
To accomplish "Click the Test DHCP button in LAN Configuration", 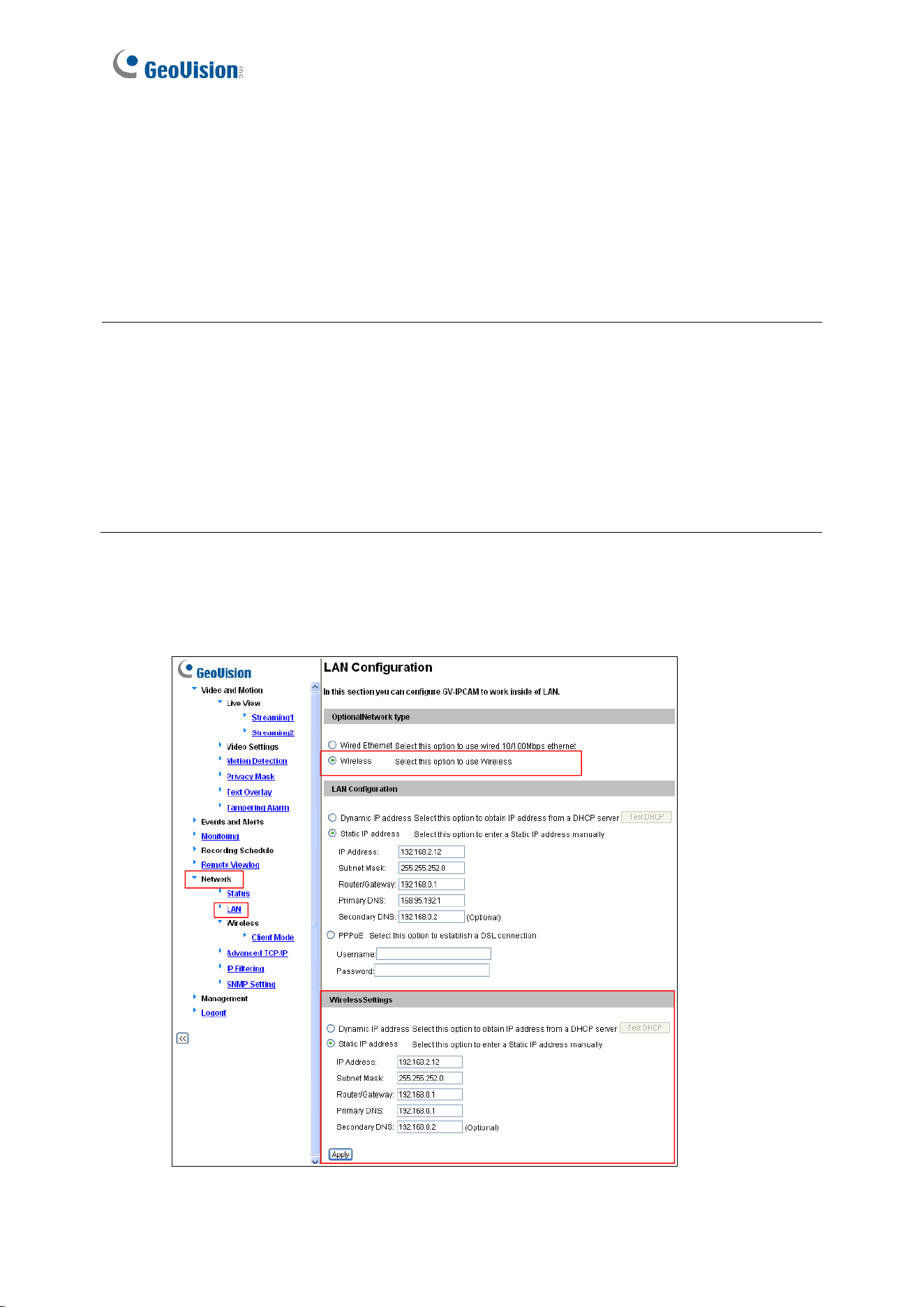I will coord(646,817).
